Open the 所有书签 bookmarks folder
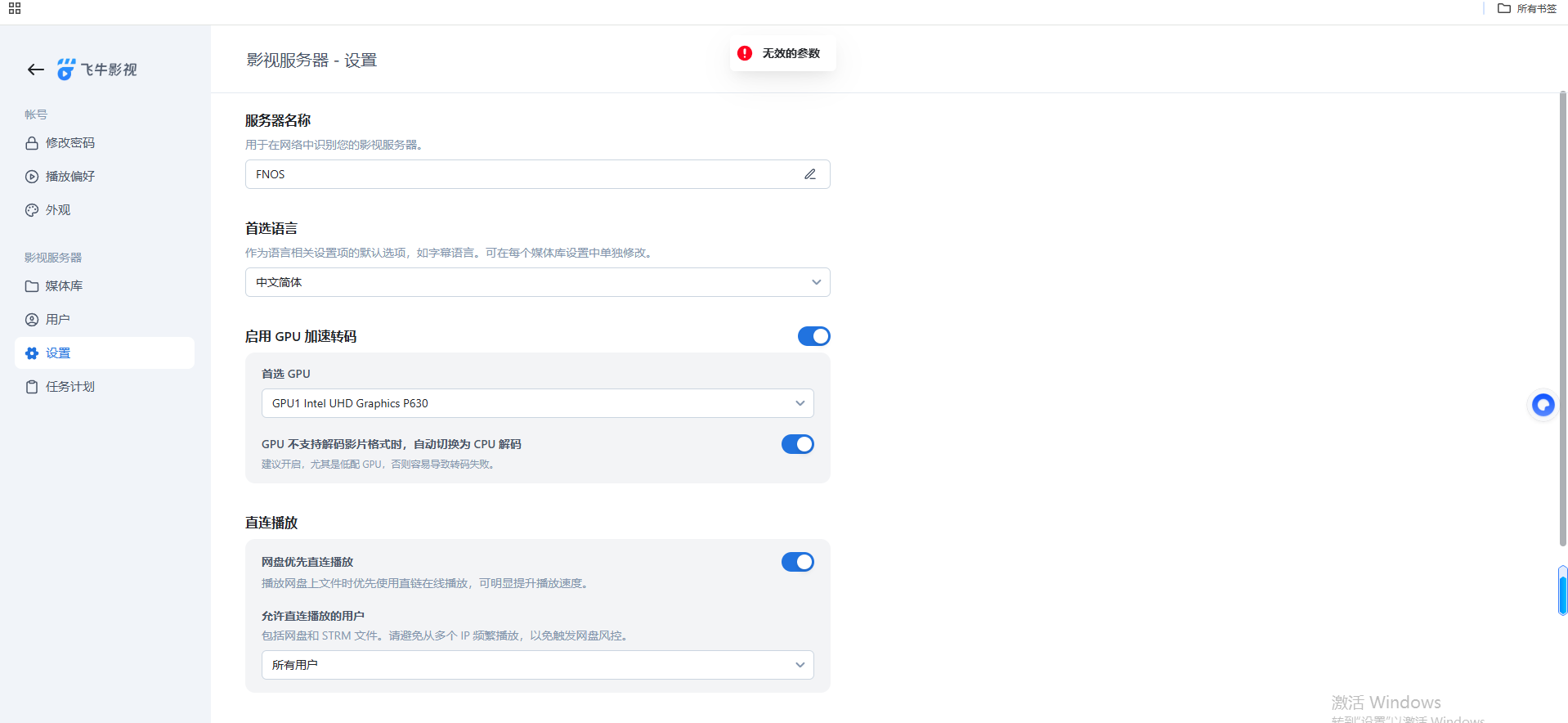The width and height of the screenshot is (1568, 723). [x=1527, y=8]
